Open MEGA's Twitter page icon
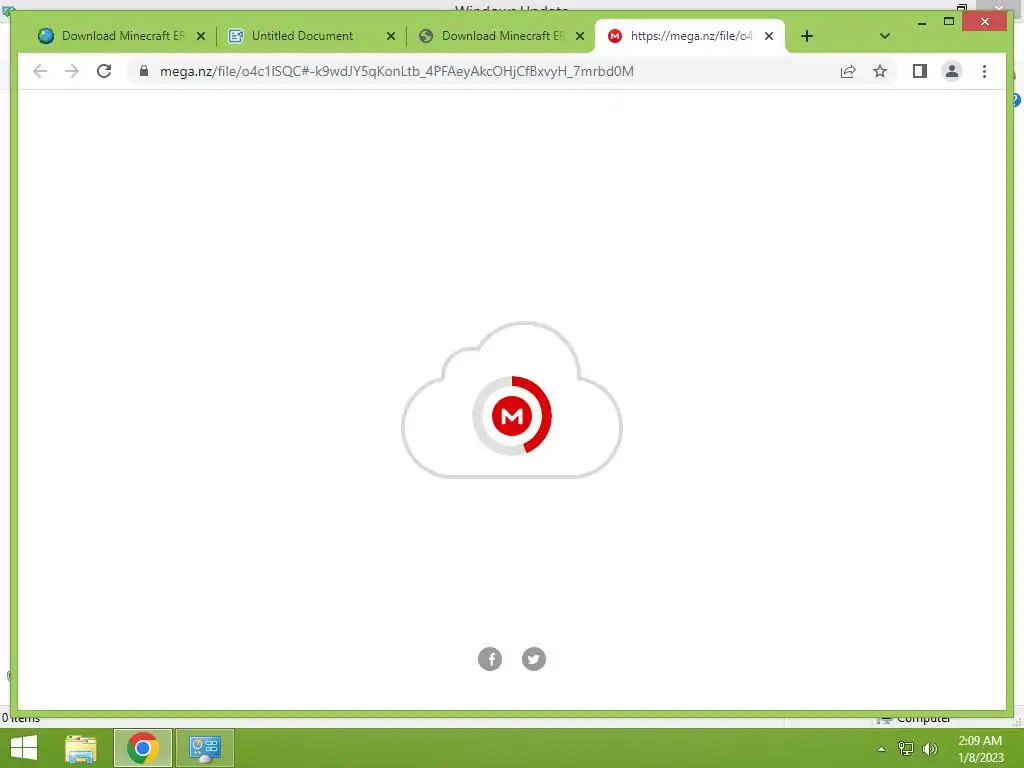Viewport: 1024px width, 768px height. pos(534,659)
